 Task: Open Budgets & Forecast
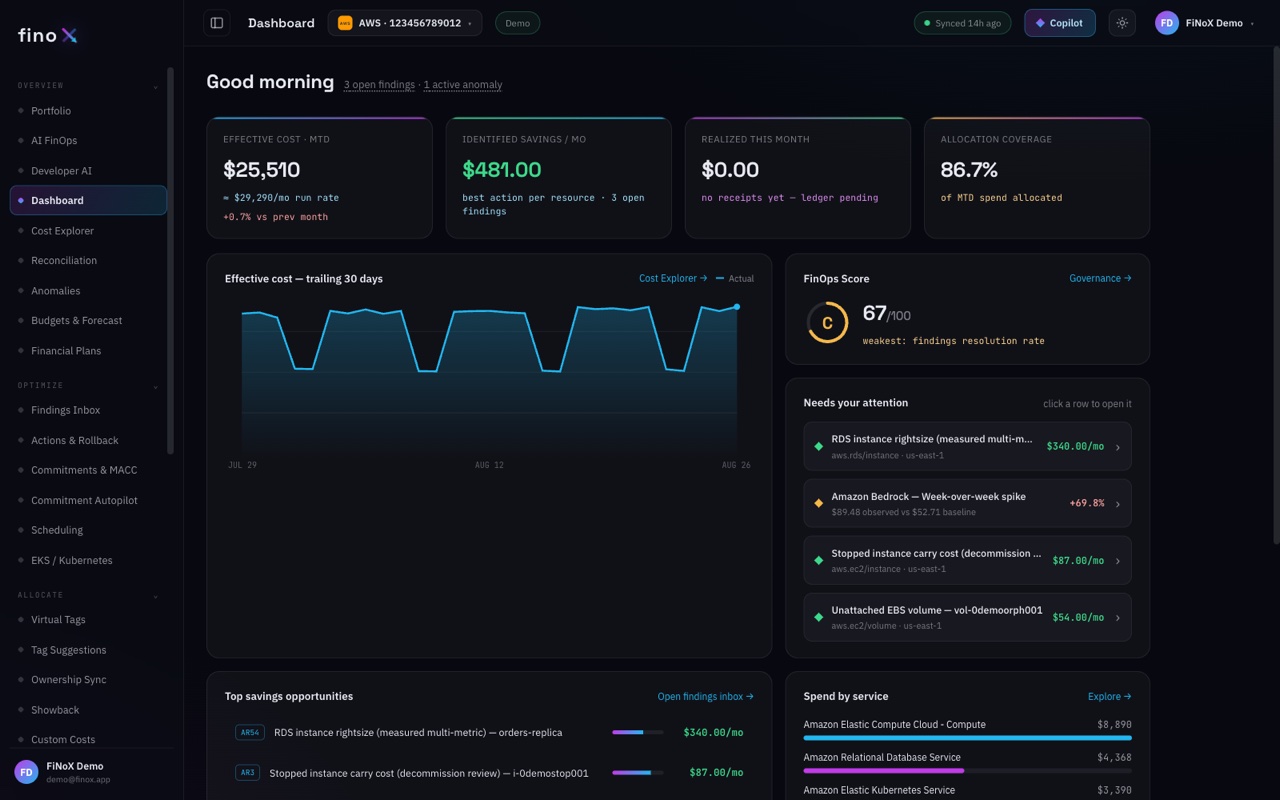[x=88, y=321]
